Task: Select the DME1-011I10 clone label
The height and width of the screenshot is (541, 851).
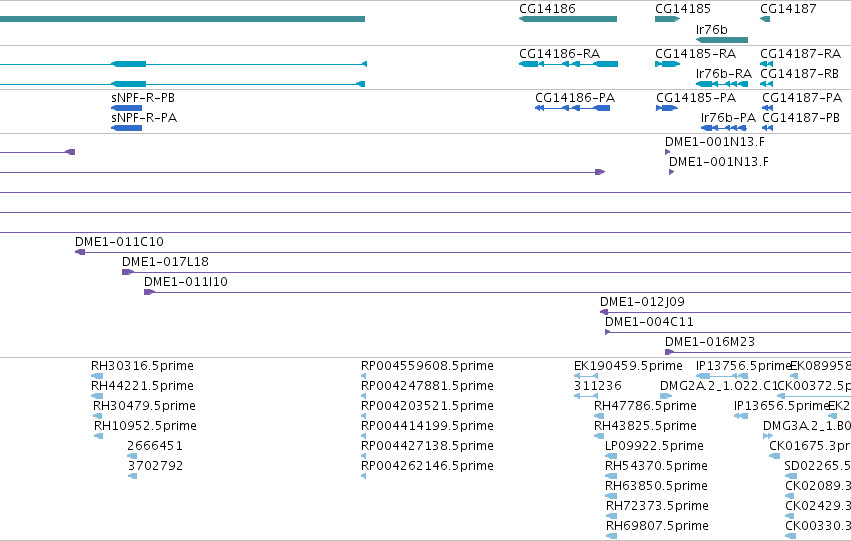Action: (186, 282)
